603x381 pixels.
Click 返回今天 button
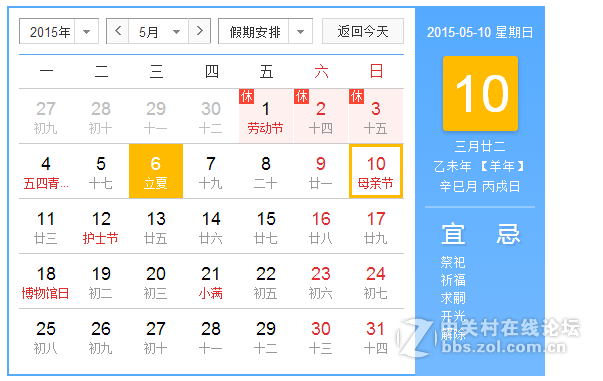[x=363, y=31]
